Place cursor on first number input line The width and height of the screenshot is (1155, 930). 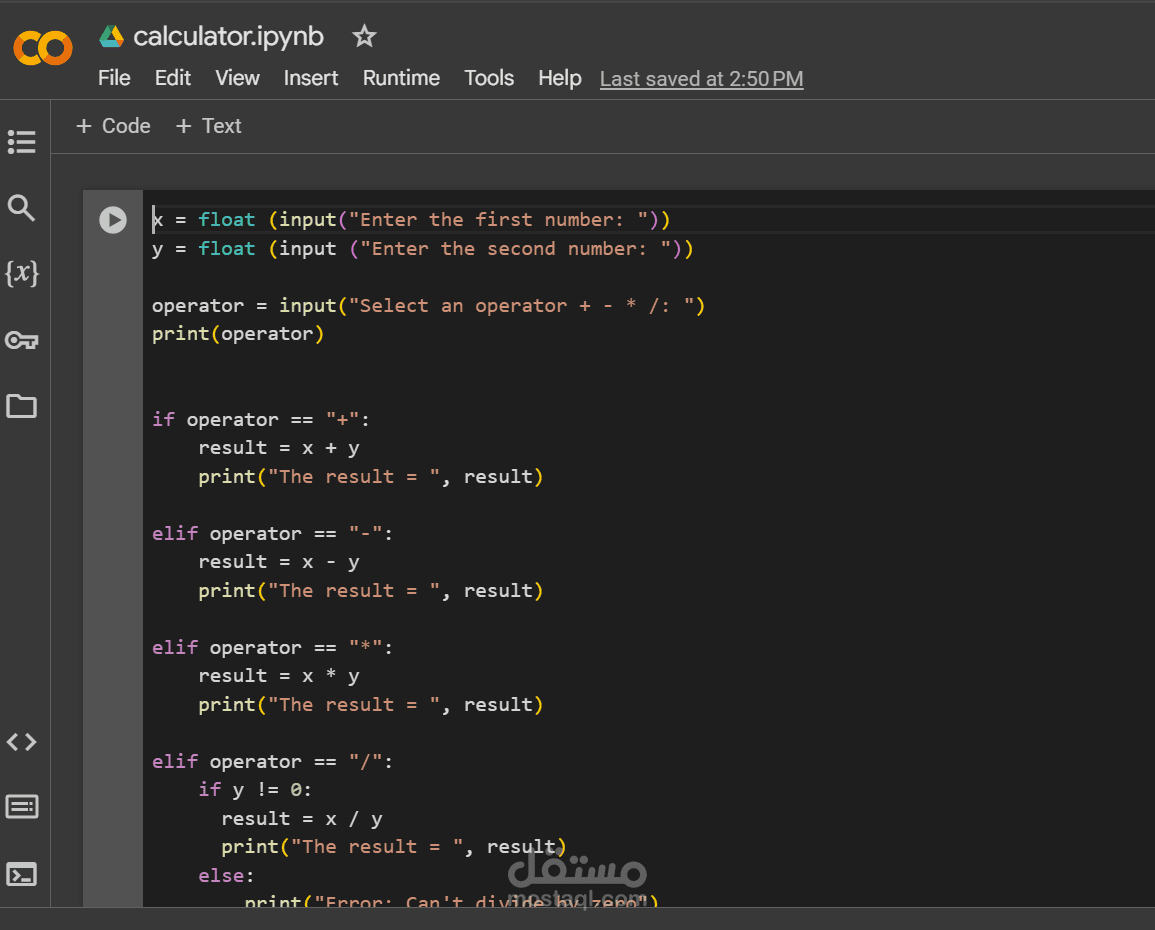411,219
